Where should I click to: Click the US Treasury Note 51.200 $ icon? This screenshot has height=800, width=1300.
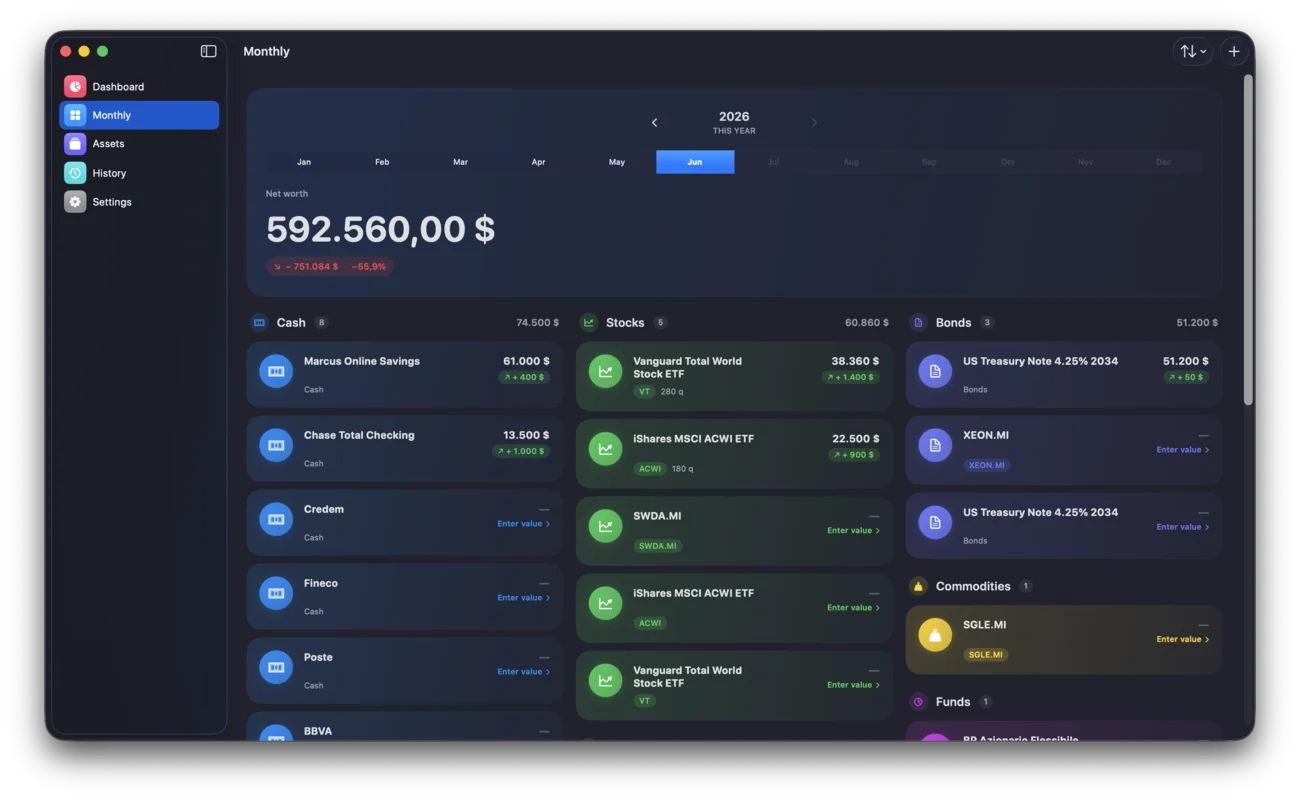(x=935, y=371)
